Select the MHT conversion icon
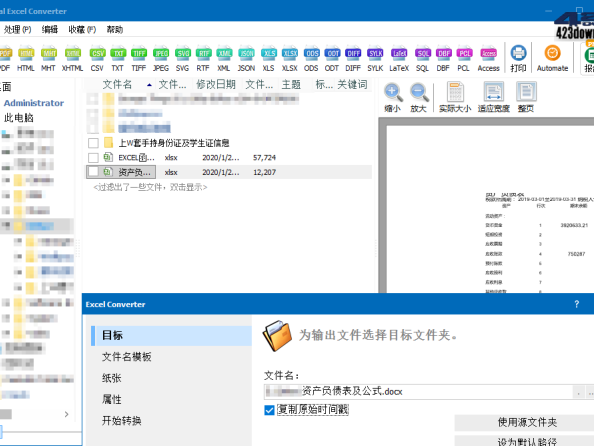This screenshot has width=594, height=446. point(48,58)
